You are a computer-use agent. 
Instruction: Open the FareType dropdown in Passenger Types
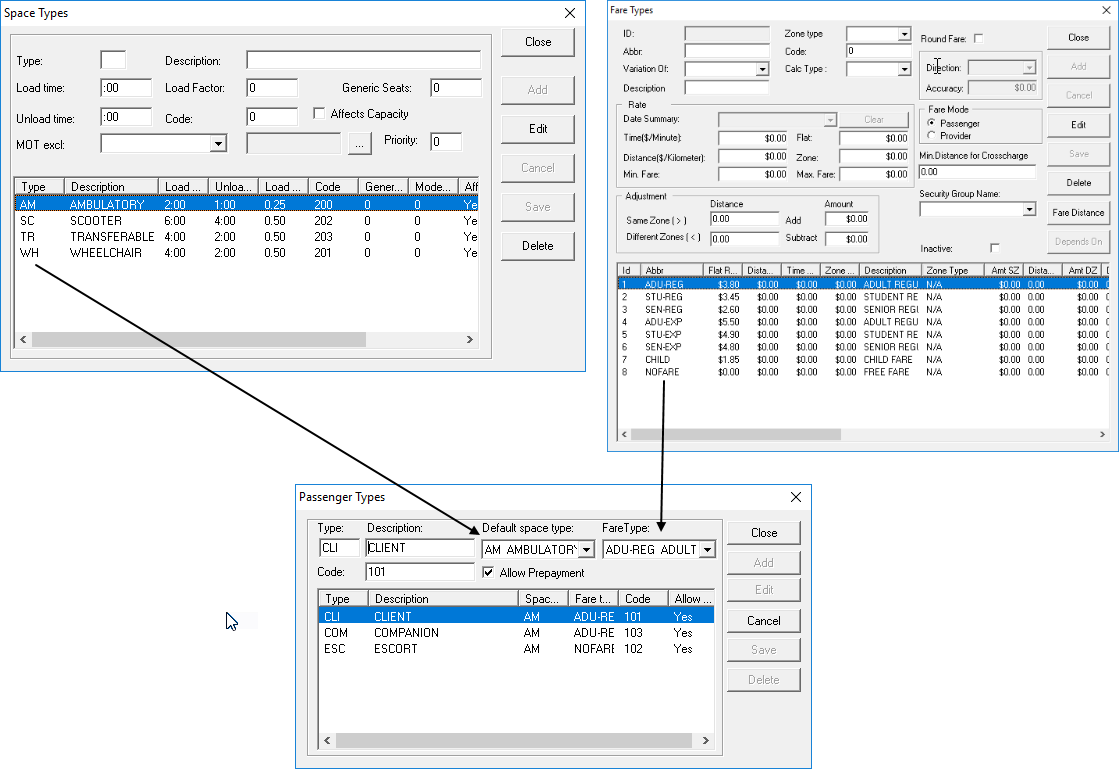[705, 549]
